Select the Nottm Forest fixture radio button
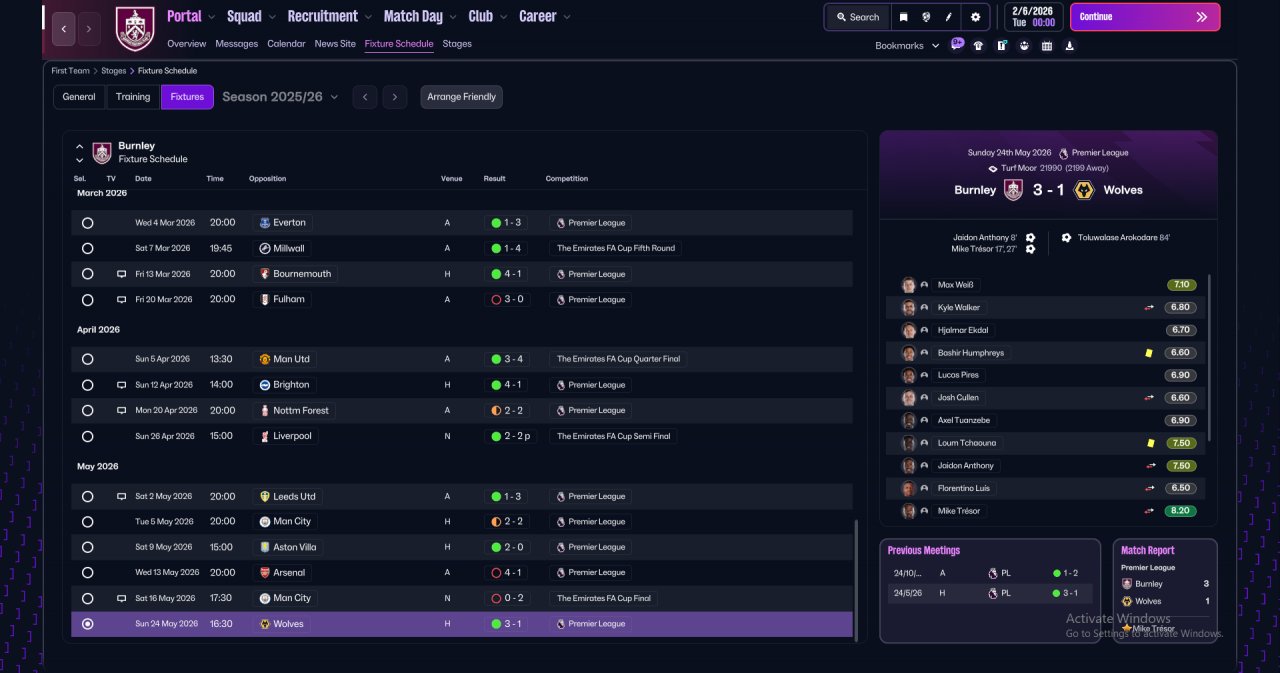This screenshot has width=1280, height=673. coord(87,410)
